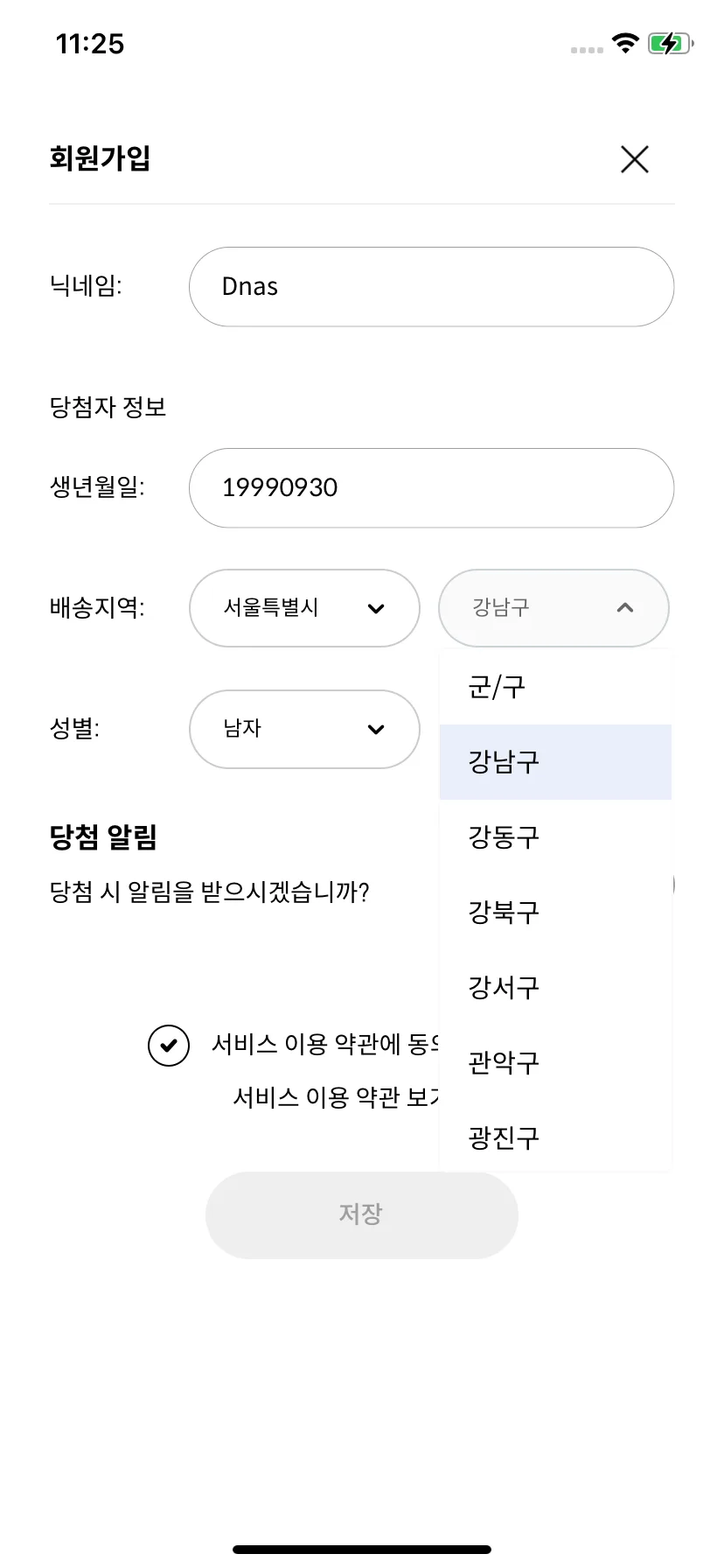Tap the battery charging icon
Viewport: 724px width, 1568px height.
coord(671,43)
